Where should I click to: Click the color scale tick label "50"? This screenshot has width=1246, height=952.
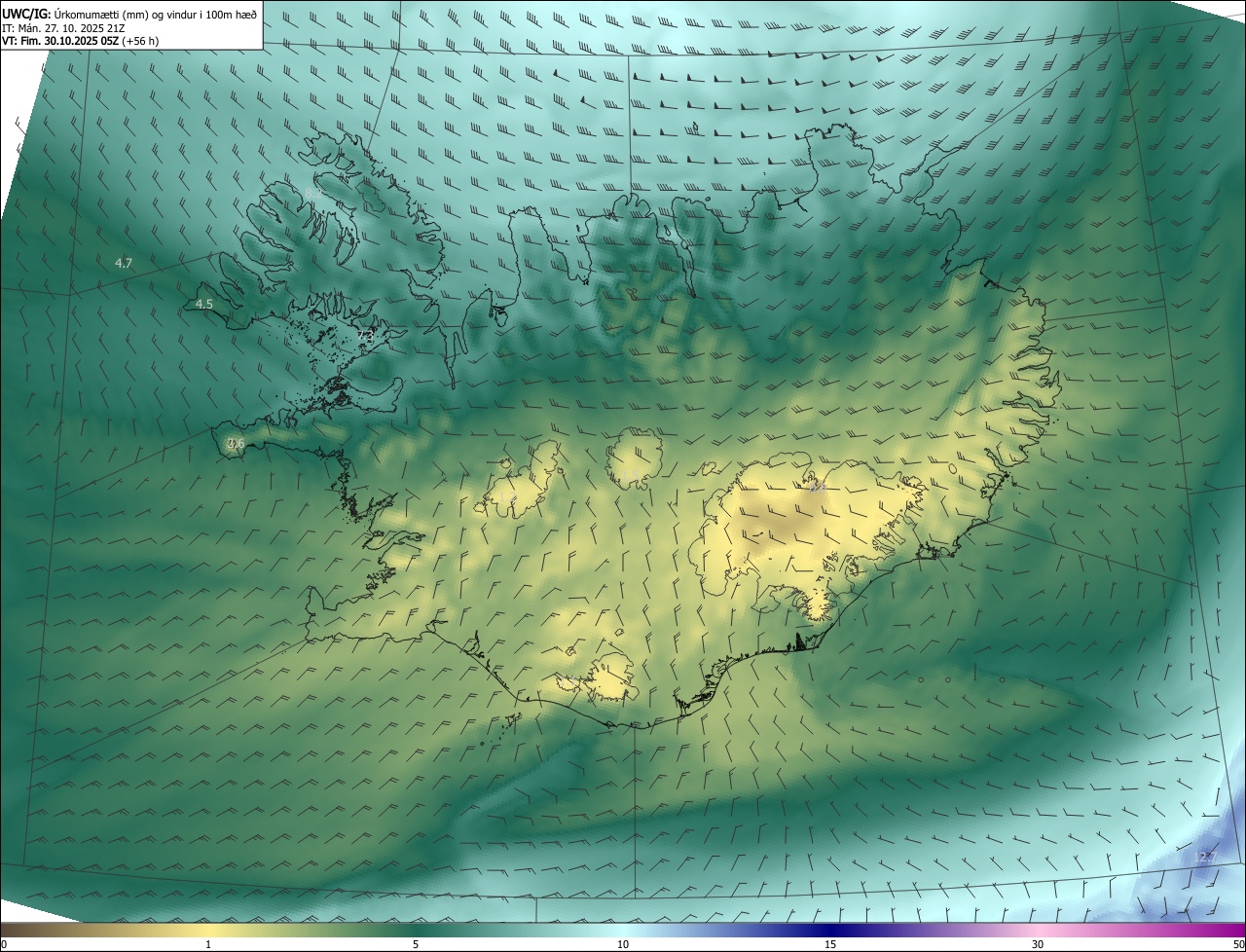point(1238,944)
